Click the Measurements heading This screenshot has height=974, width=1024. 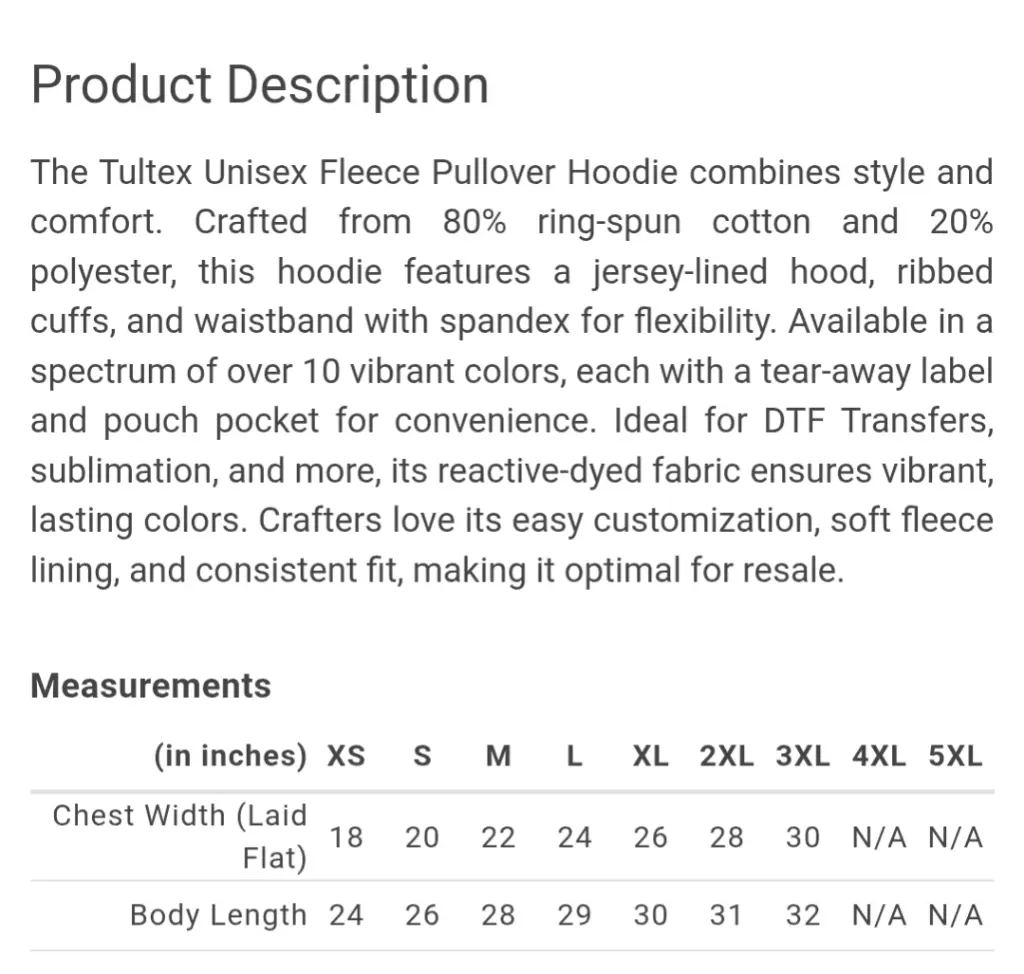pos(151,686)
